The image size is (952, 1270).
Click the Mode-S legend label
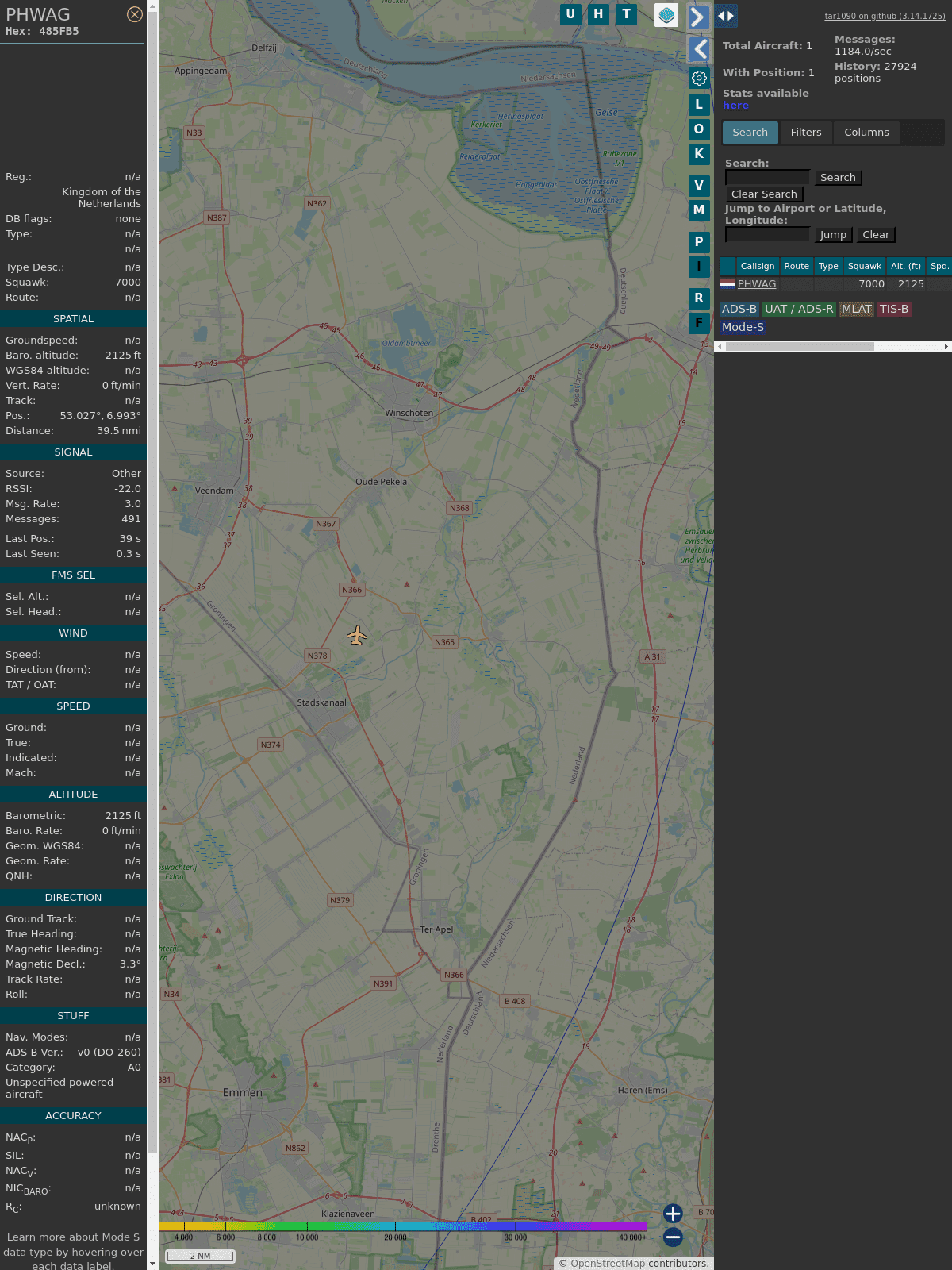(x=743, y=328)
